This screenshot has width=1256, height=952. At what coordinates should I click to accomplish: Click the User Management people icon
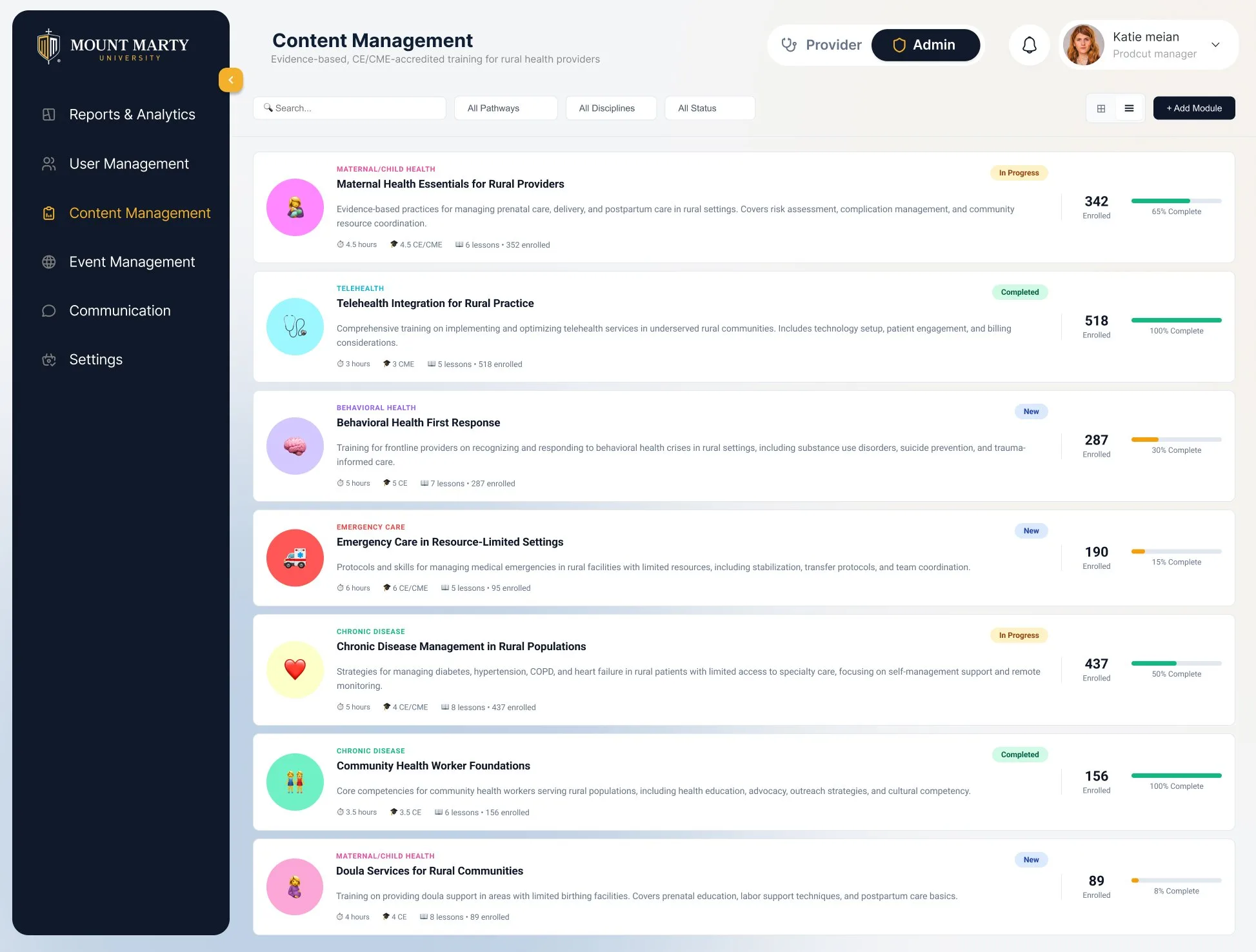tap(48, 164)
